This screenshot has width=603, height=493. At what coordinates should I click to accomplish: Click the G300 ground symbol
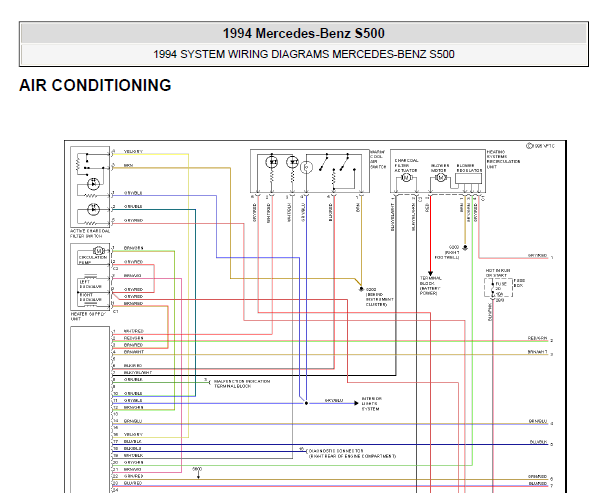(x=465, y=248)
